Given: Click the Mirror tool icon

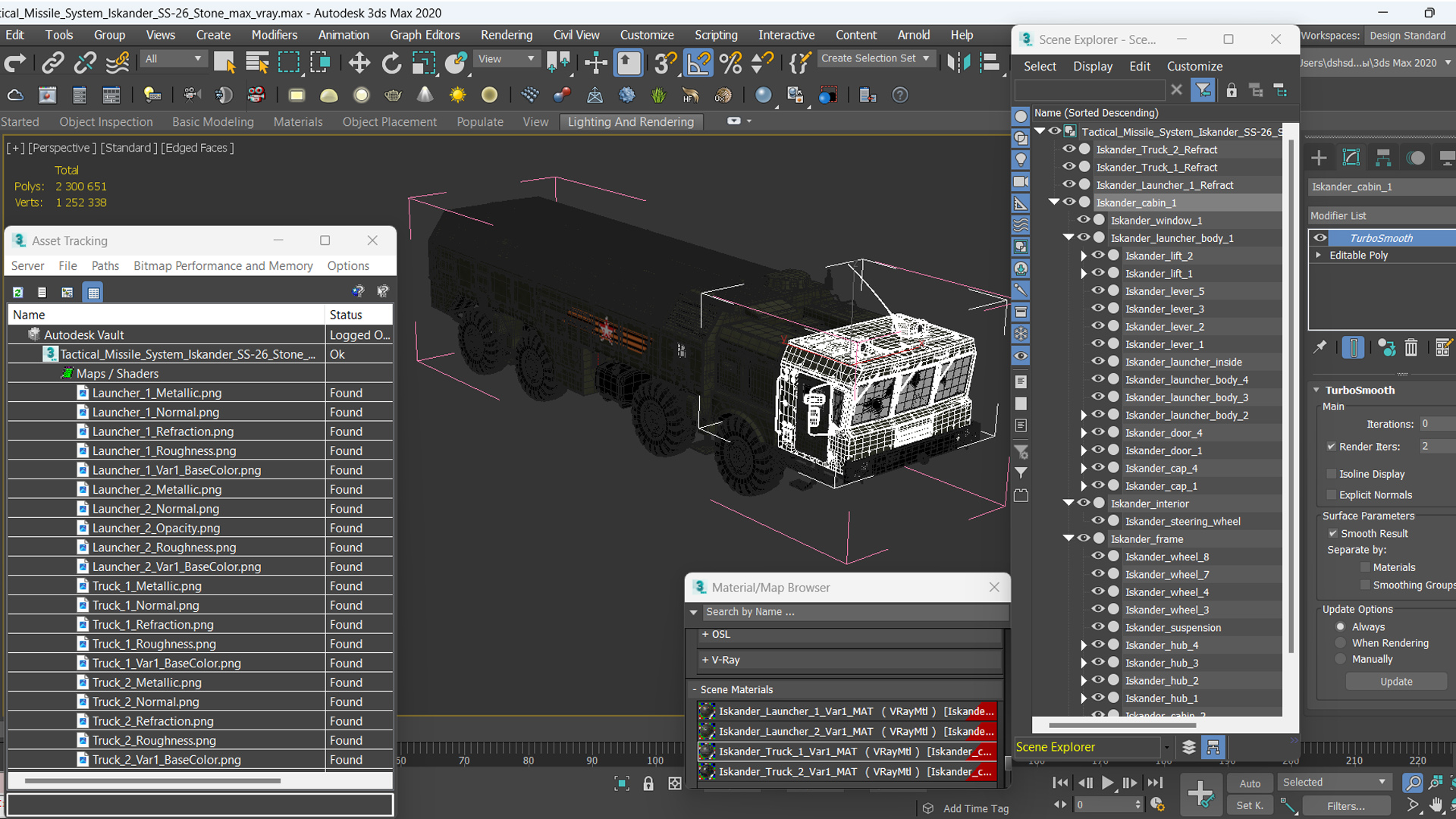Looking at the screenshot, I should pyautogui.click(x=959, y=63).
